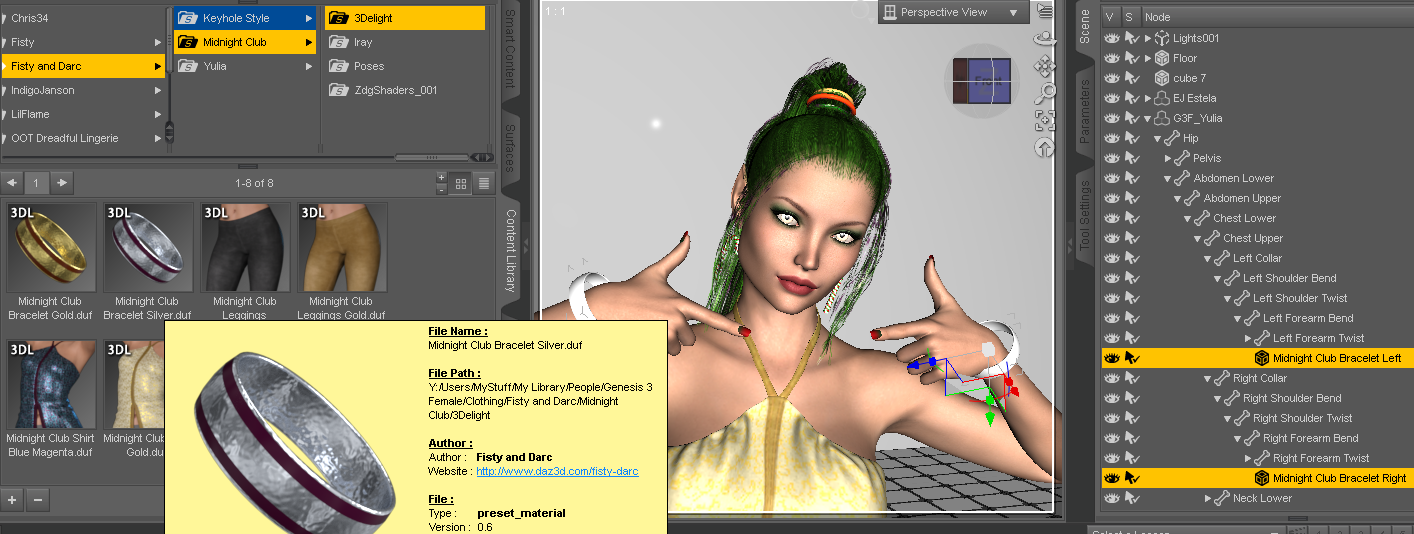Click the Reset camera arrow icon
This screenshot has height=534, width=1414.
[1045, 147]
